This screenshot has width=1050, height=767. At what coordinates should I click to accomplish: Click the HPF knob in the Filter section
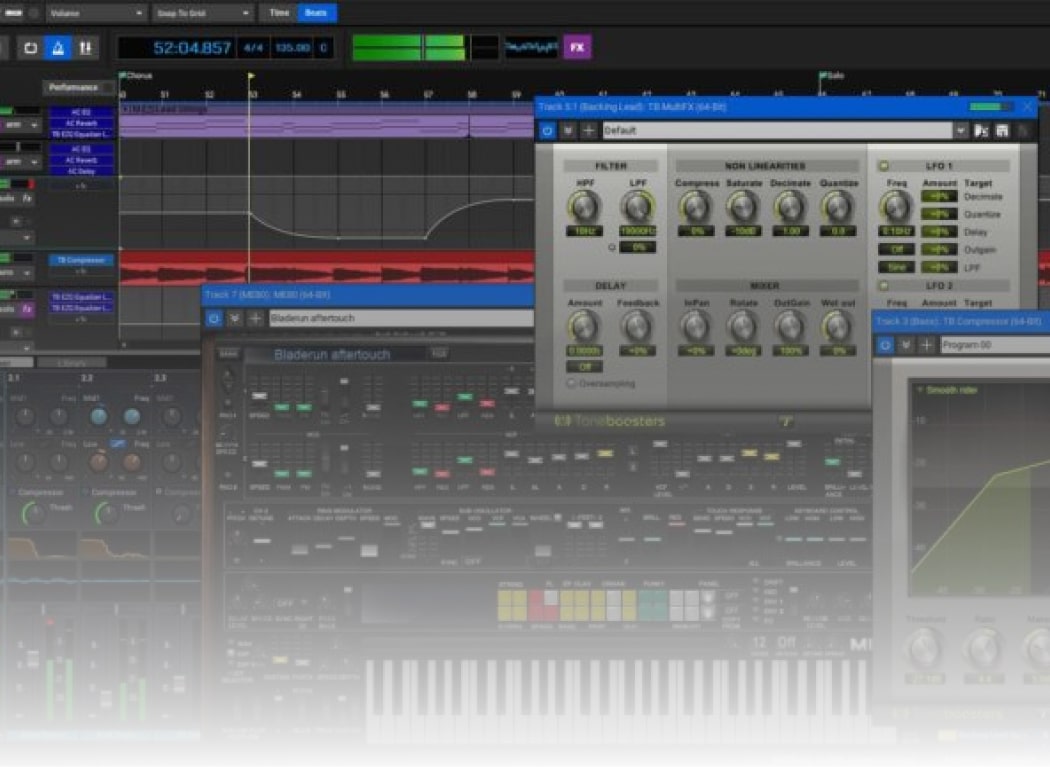(x=583, y=207)
